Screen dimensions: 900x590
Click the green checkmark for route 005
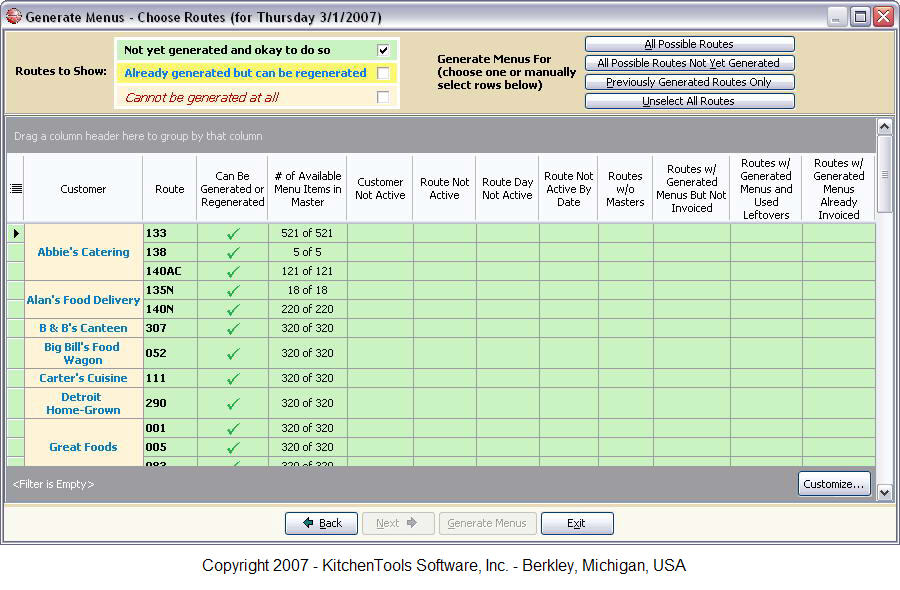click(233, 447)
